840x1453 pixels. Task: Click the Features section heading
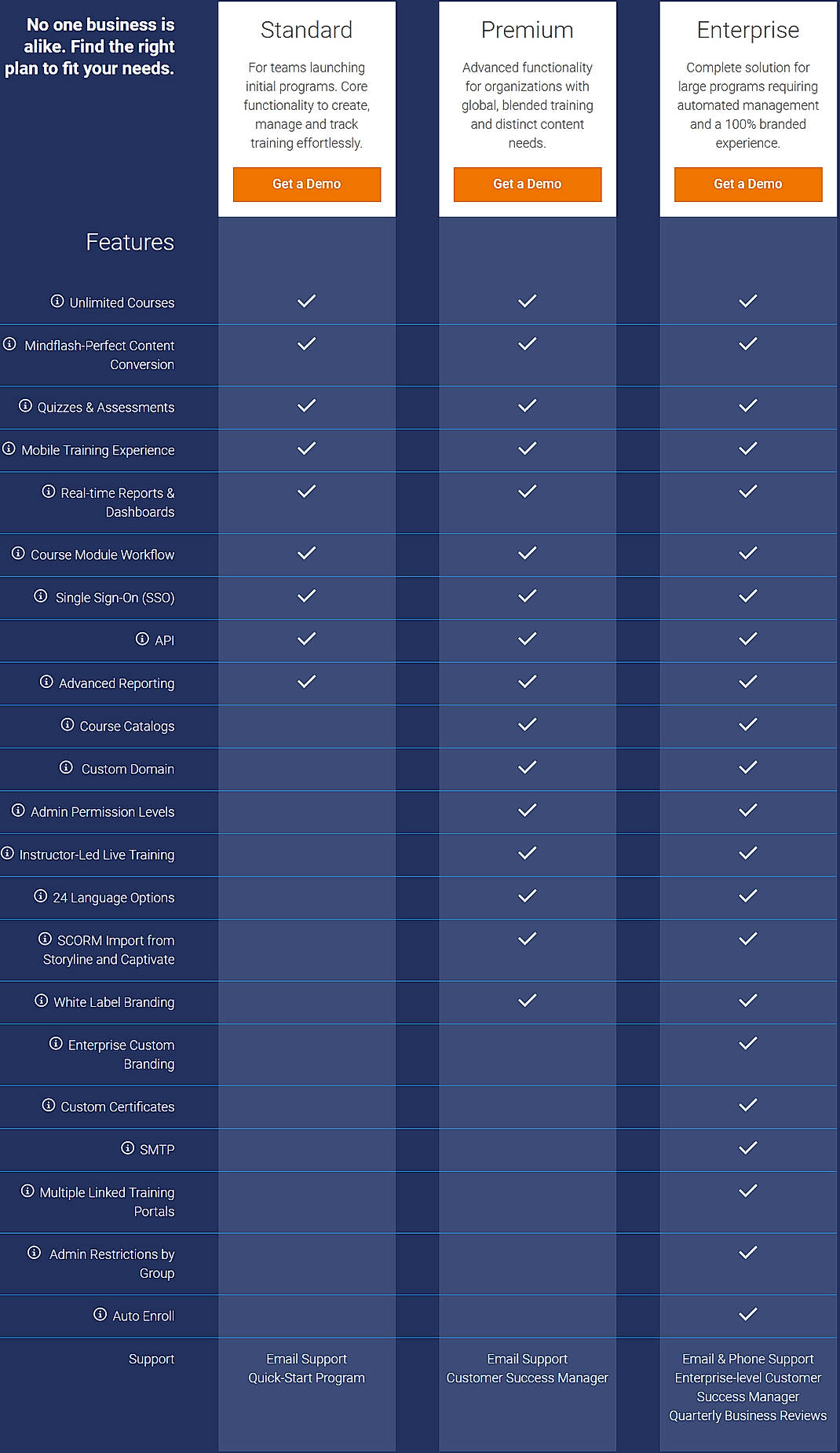[x=130, y=242]
